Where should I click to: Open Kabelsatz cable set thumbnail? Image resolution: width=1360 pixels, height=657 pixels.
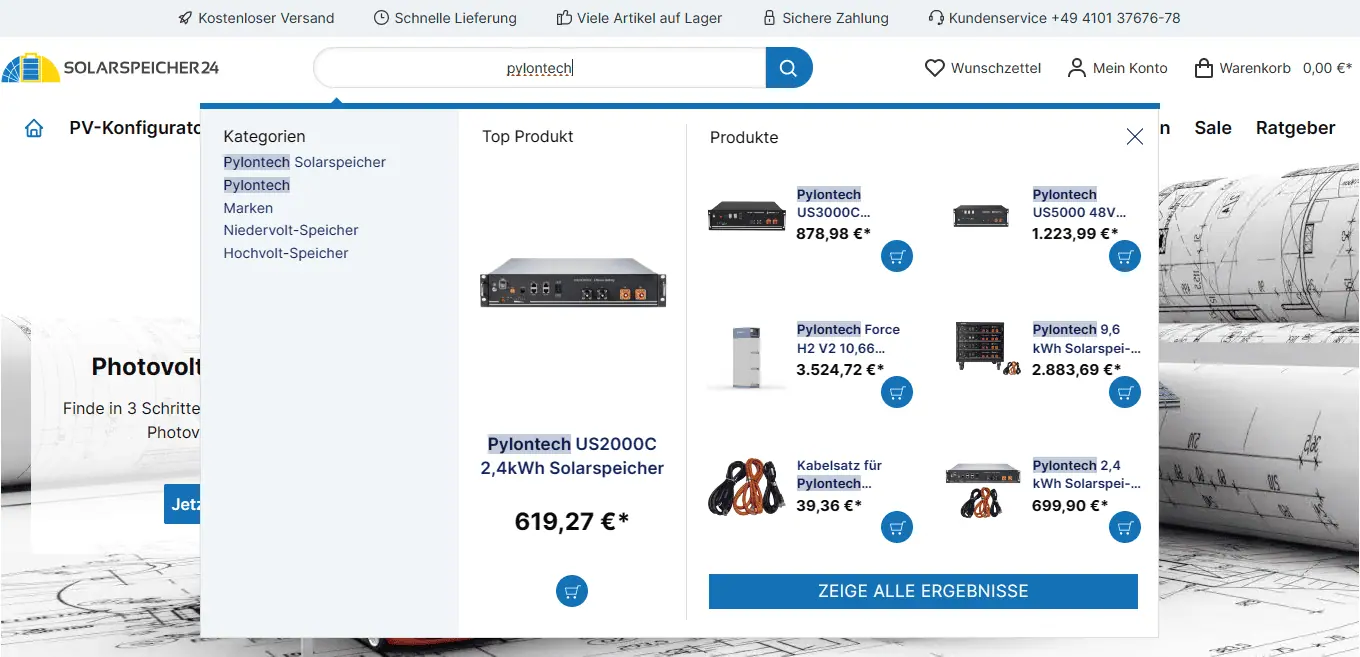point(747,488)
